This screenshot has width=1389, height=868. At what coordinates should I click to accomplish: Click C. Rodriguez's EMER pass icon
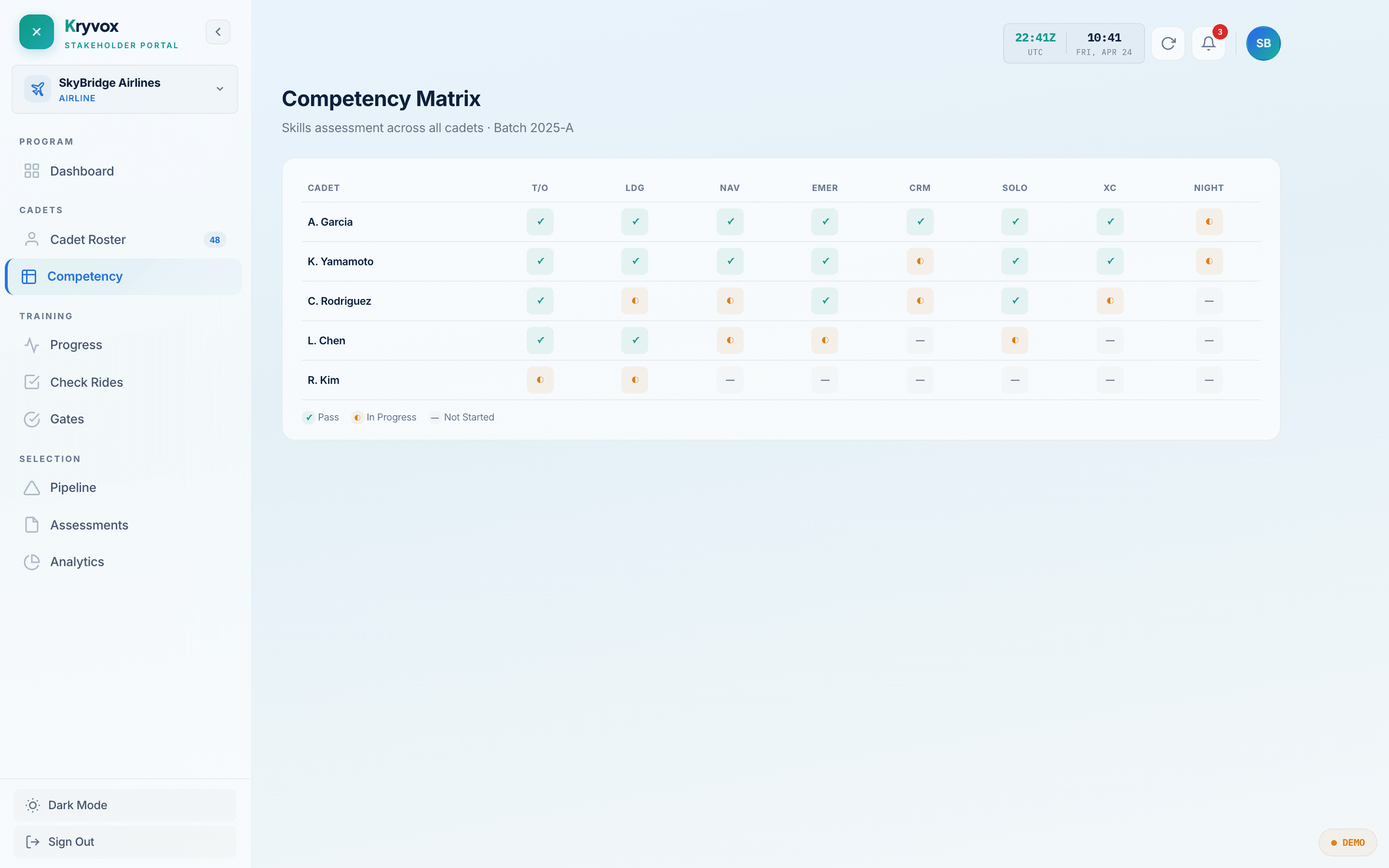click(825, 301)
